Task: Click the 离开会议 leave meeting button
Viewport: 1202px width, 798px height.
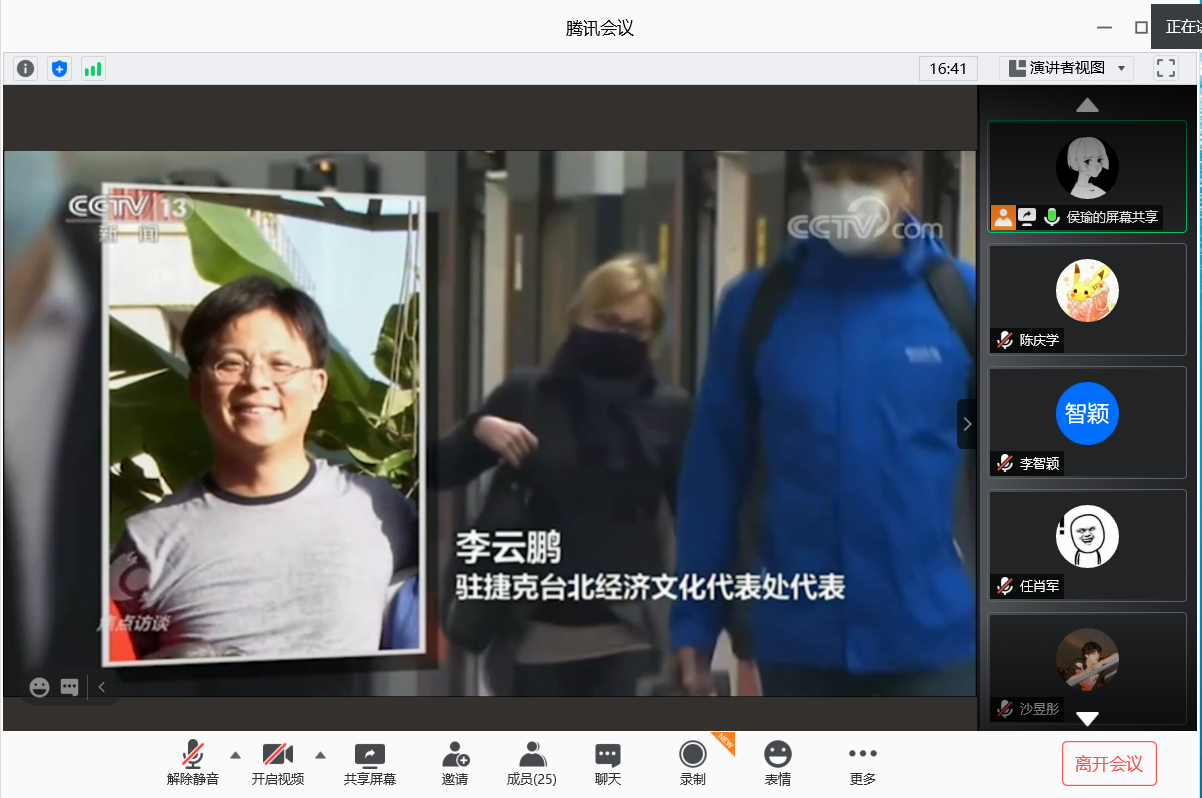Action: 1109,764
